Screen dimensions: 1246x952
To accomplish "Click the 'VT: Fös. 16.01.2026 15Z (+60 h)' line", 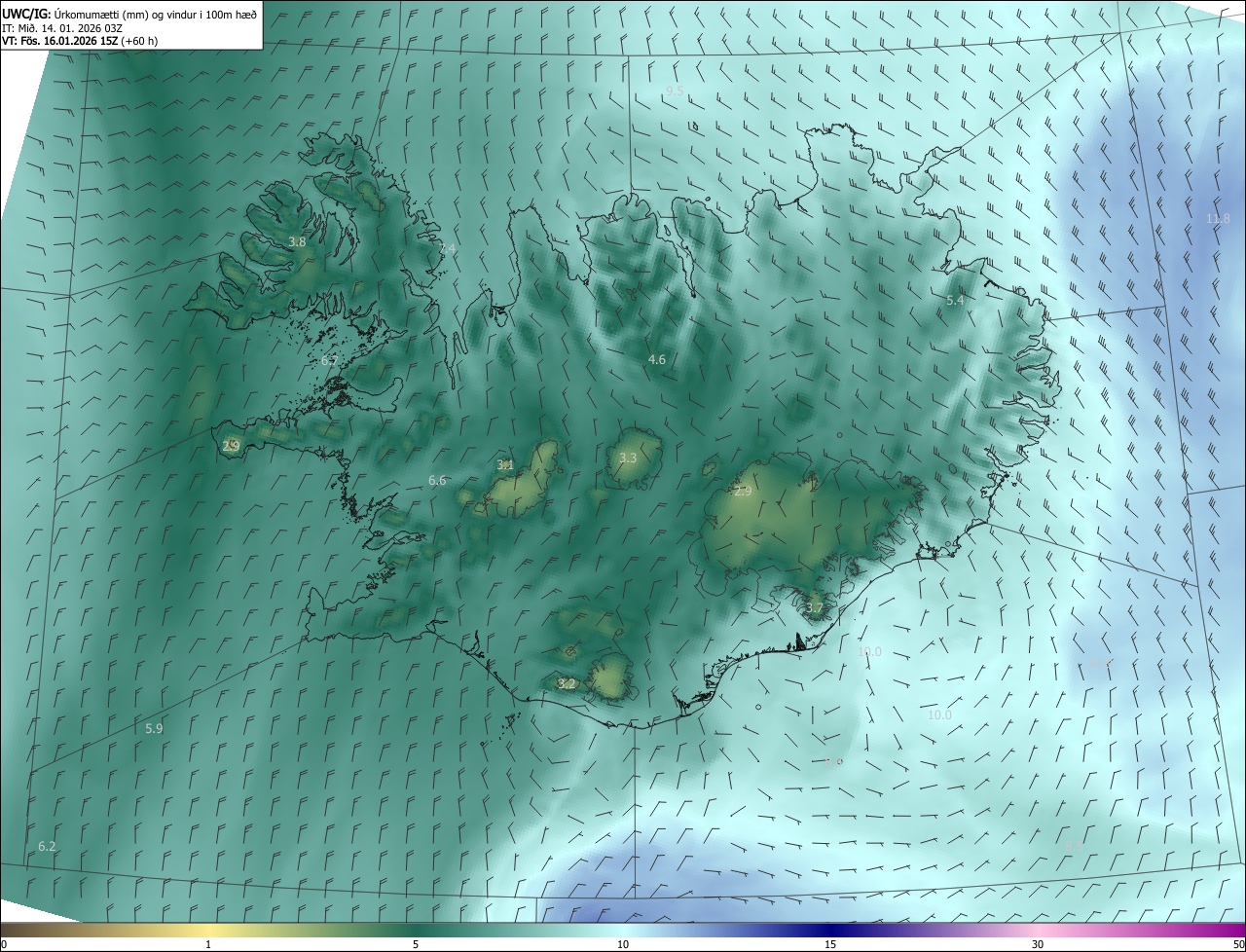I will click(x=80, y=41).
